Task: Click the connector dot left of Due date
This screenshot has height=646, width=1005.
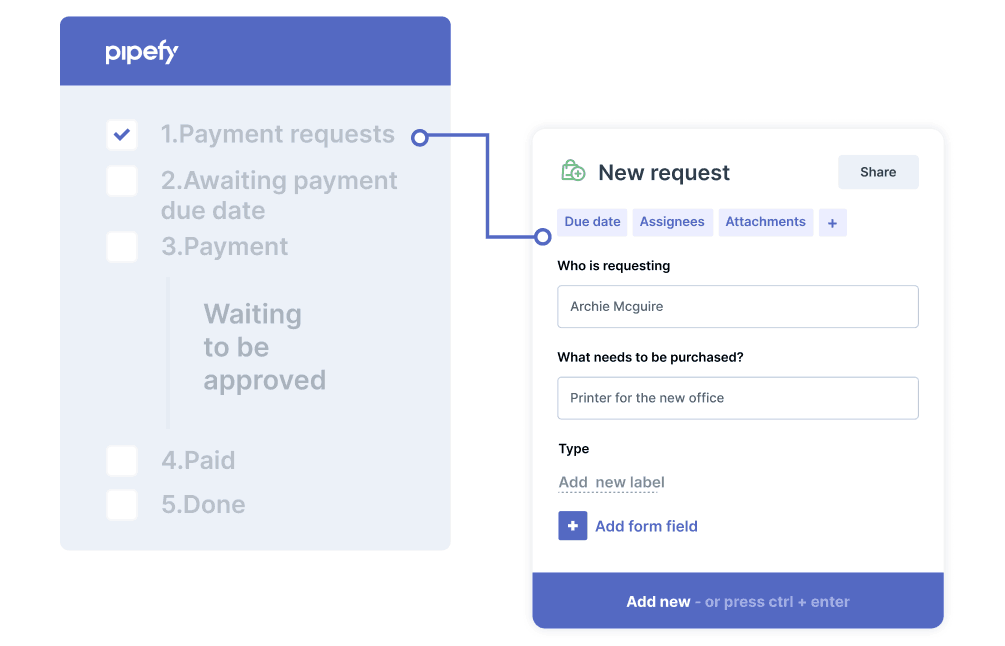Action: tap(543, 237)
